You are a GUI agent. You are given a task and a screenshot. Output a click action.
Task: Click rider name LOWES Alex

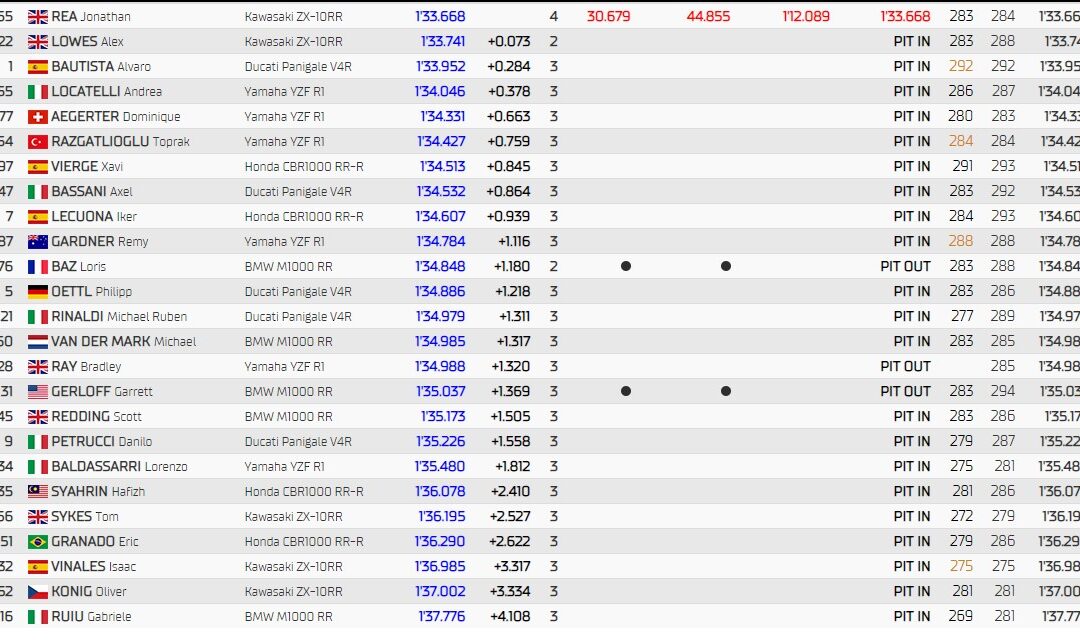(x=87, y=41)
